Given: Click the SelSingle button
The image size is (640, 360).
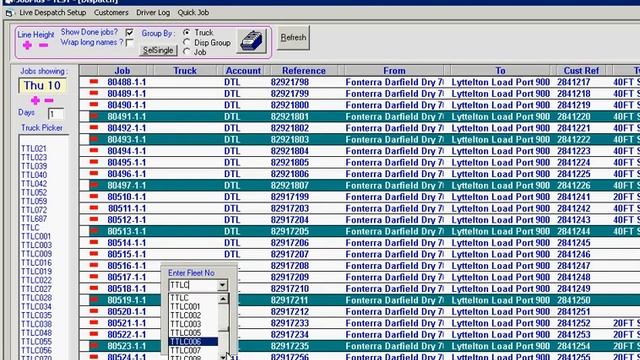Looking at the screenshot, I should point(158,50).
